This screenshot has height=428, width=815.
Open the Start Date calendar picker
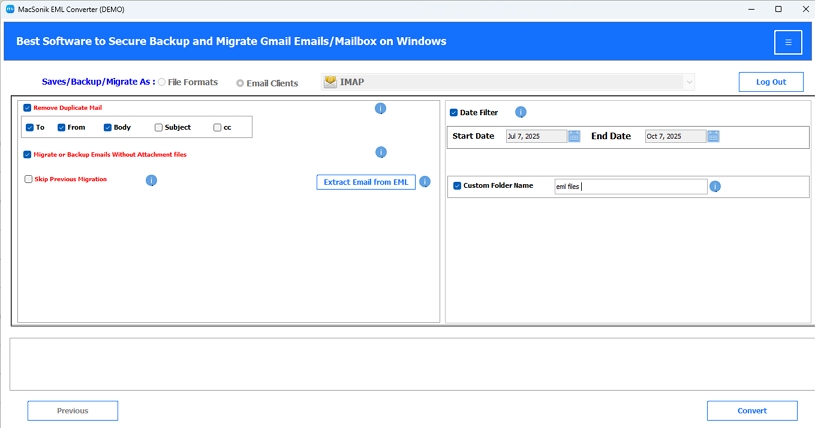pyautogui.click(x=574, y=136)
